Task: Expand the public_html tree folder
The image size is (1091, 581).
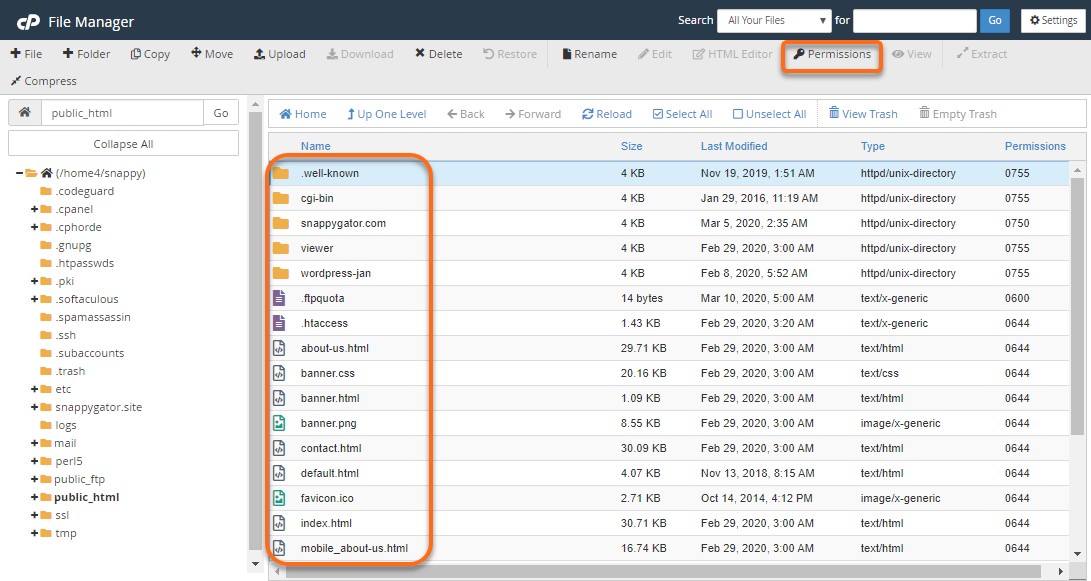Action: (x=34, y=497)
